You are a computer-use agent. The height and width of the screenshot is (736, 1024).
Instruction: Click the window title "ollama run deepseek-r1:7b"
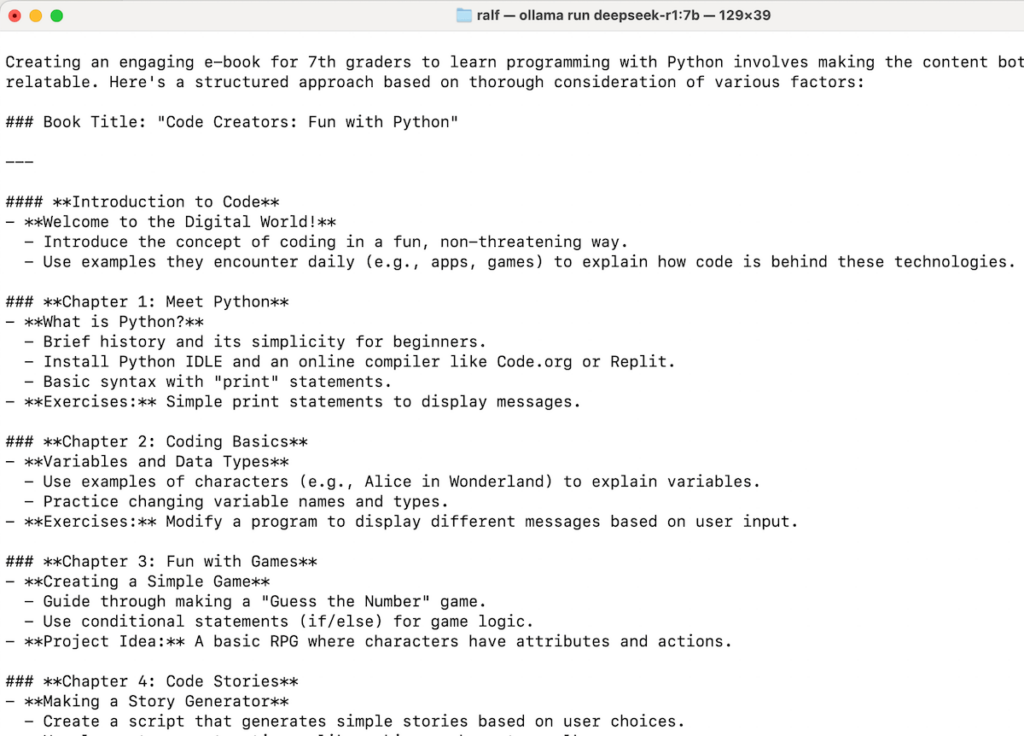pos(622,15)
